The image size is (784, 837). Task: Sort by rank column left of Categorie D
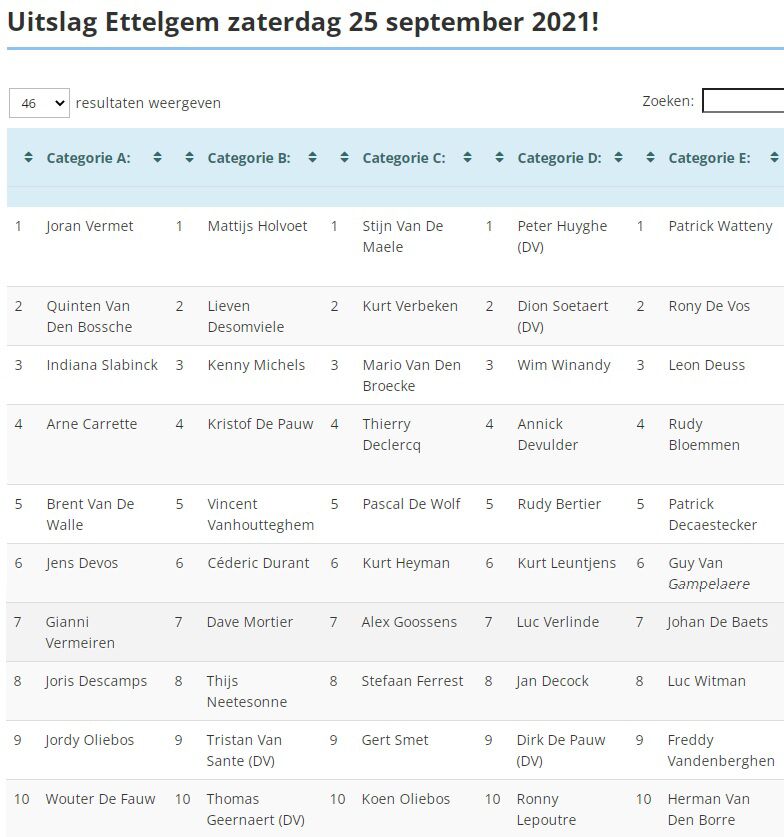click(x=500, y=157)
